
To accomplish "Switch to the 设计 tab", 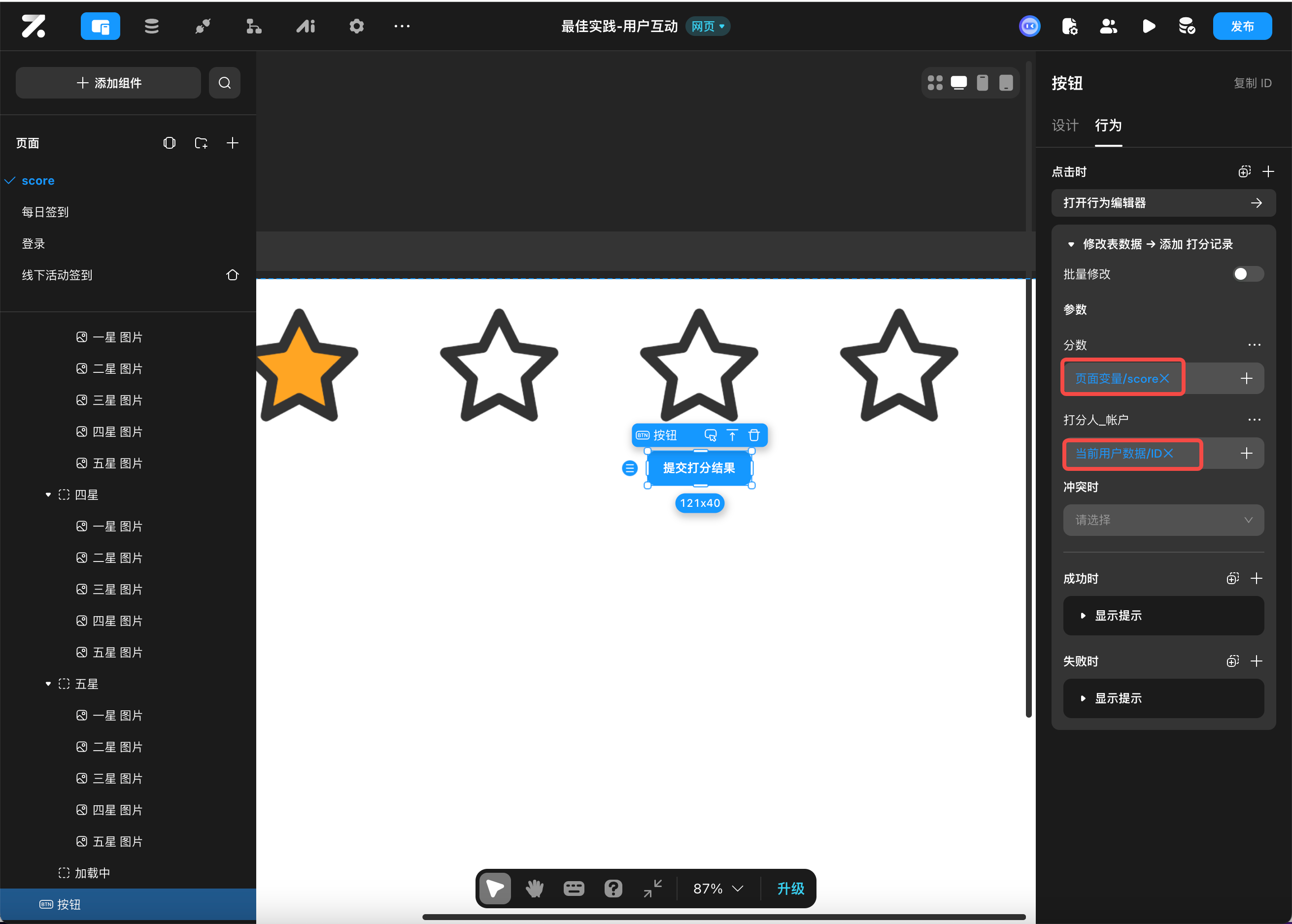I will click(1064, 125).
